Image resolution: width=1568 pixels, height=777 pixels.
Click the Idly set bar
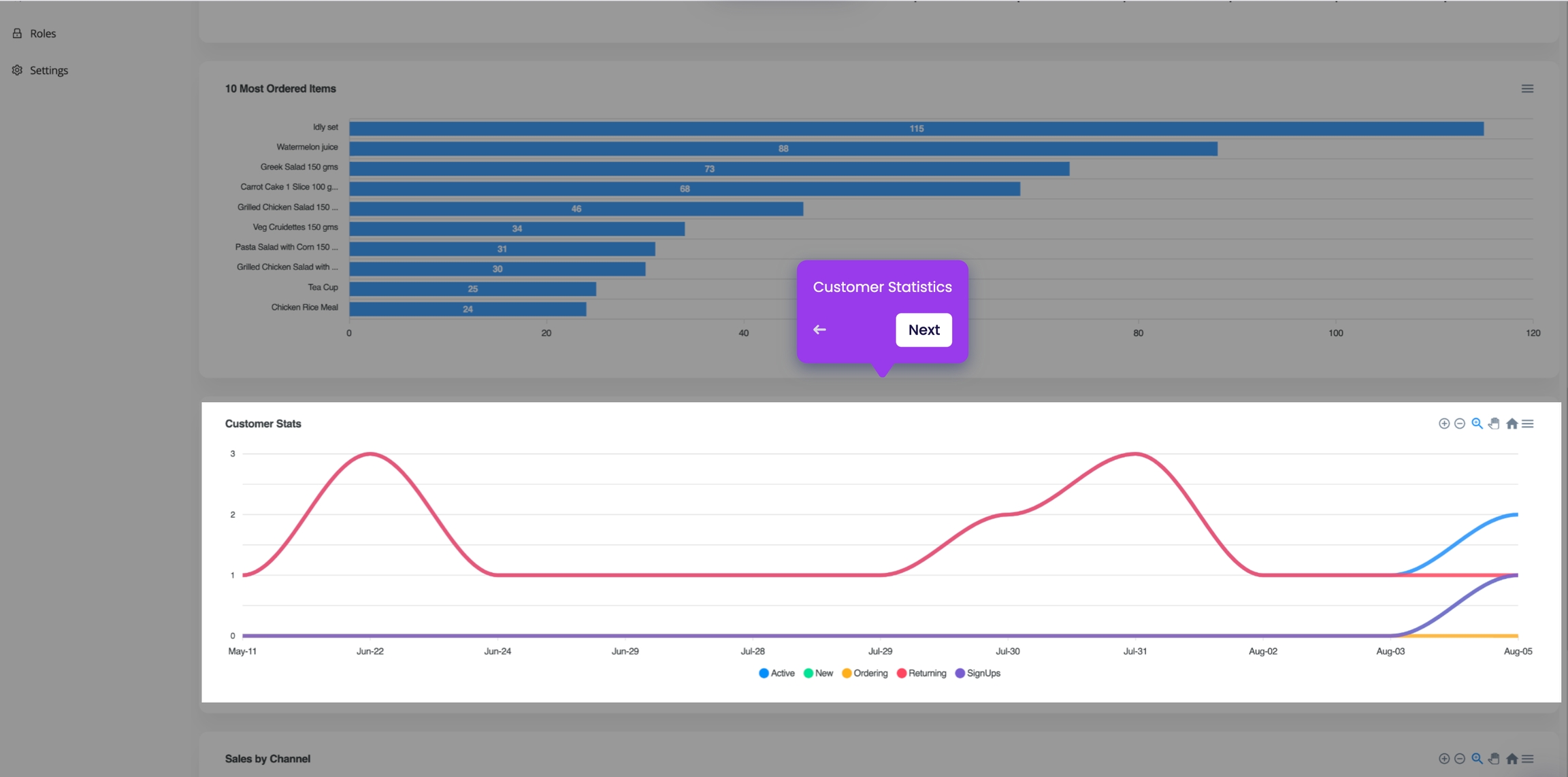click(916, 129)
